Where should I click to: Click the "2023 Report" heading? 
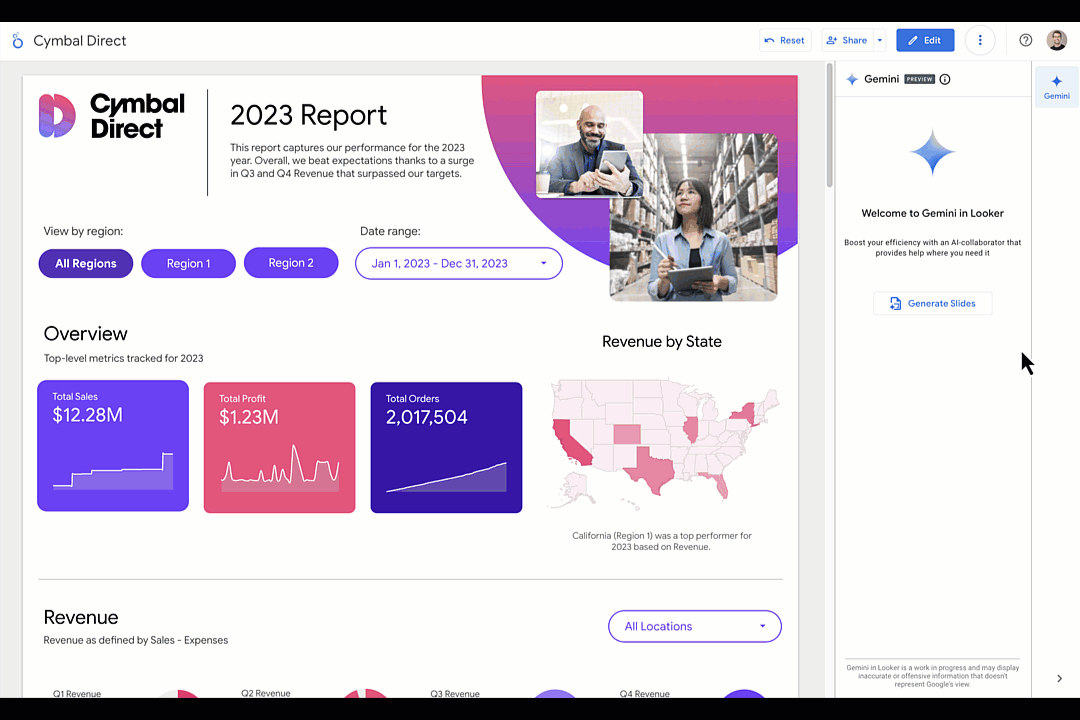pyautogui.click(x=309, y=115)
